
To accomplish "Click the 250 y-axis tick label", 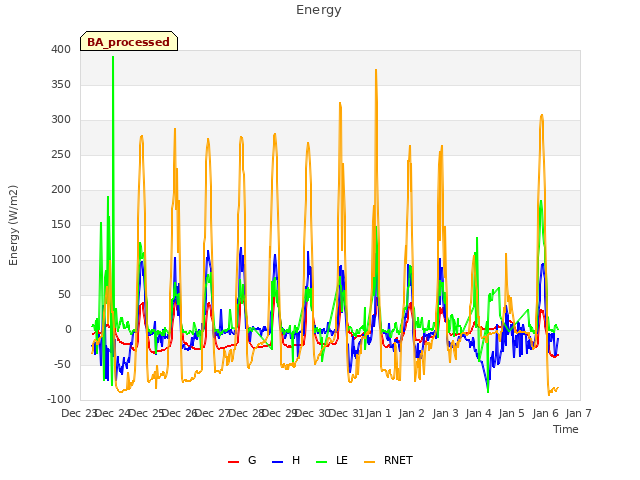I will (x=61, y=155).
